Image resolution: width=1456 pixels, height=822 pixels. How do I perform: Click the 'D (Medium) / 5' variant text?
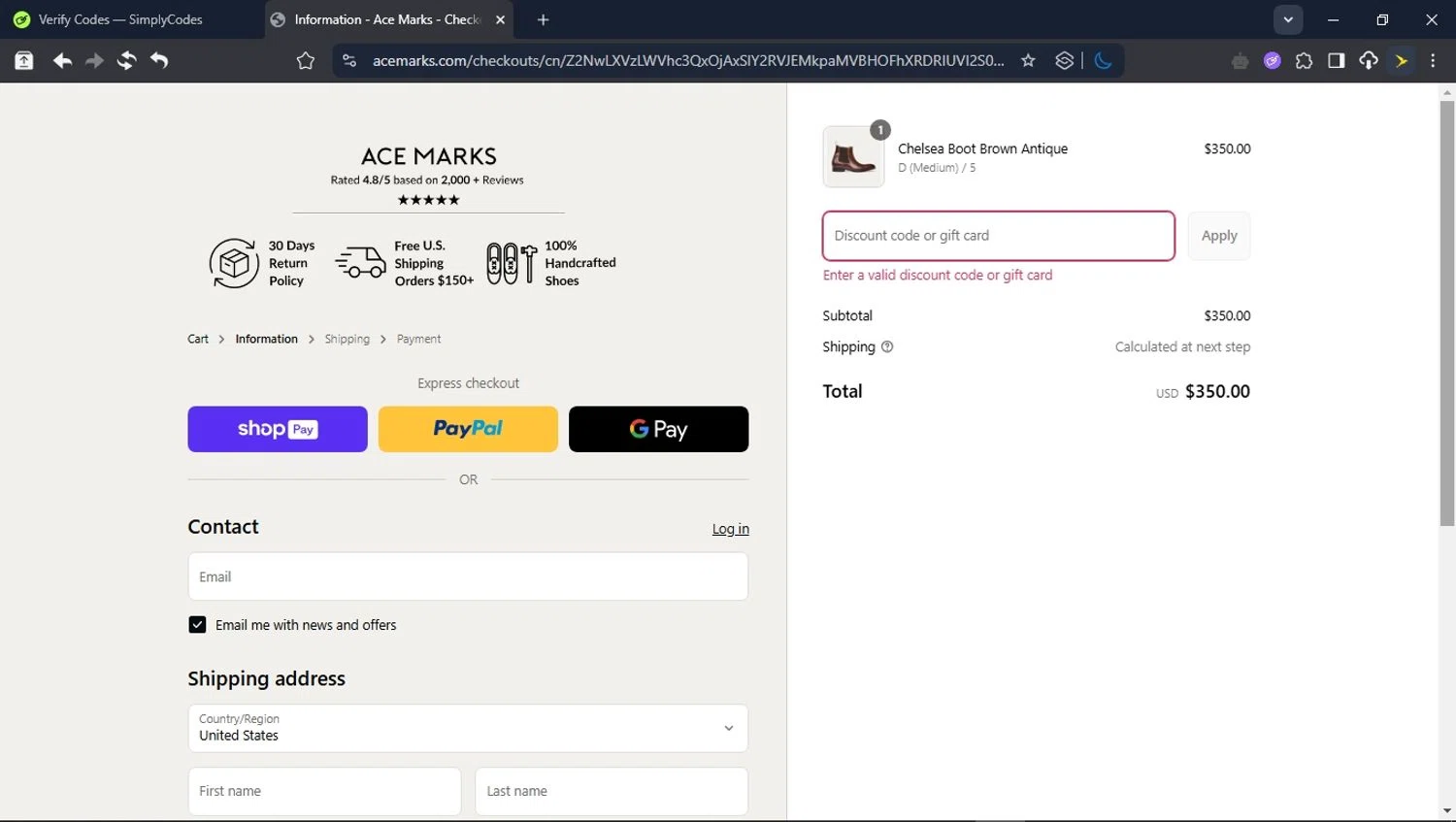[937, 168]
